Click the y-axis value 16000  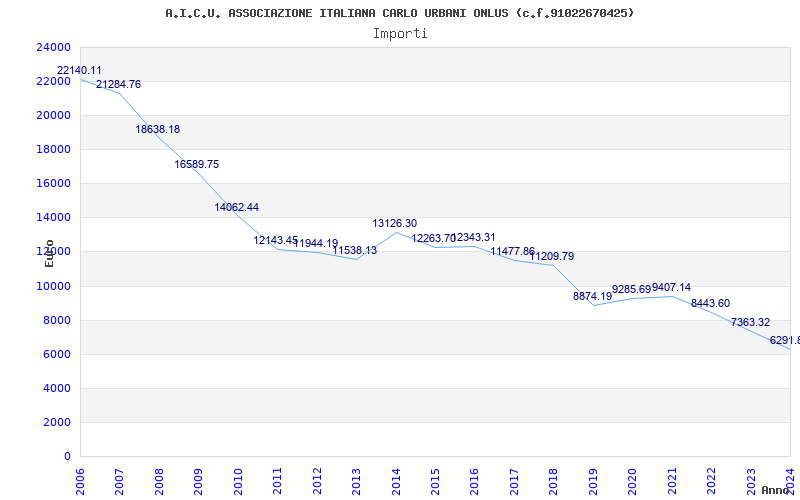click(x=54, y=184)
